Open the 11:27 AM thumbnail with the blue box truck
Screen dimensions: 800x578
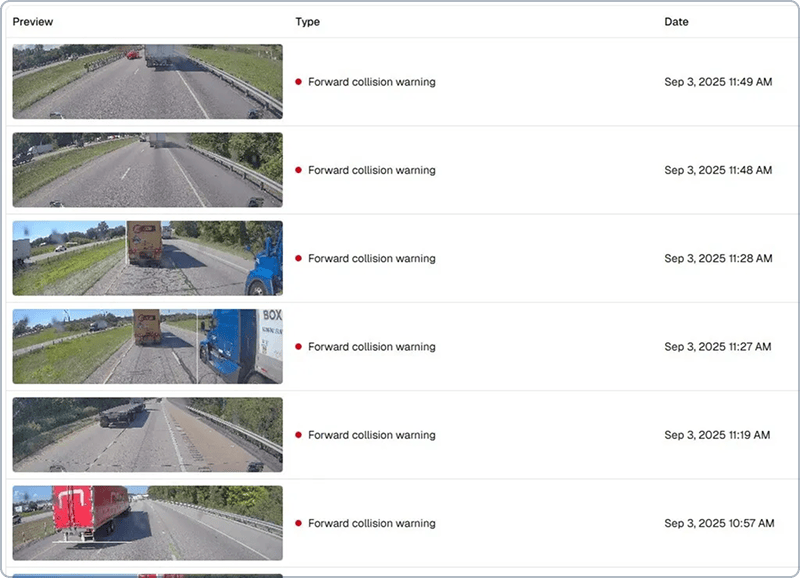click(x=147, y=346)
